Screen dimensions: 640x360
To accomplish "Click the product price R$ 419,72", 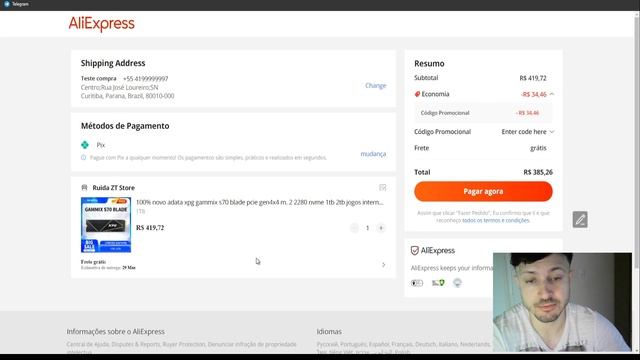I will click(x=150, y=228).
